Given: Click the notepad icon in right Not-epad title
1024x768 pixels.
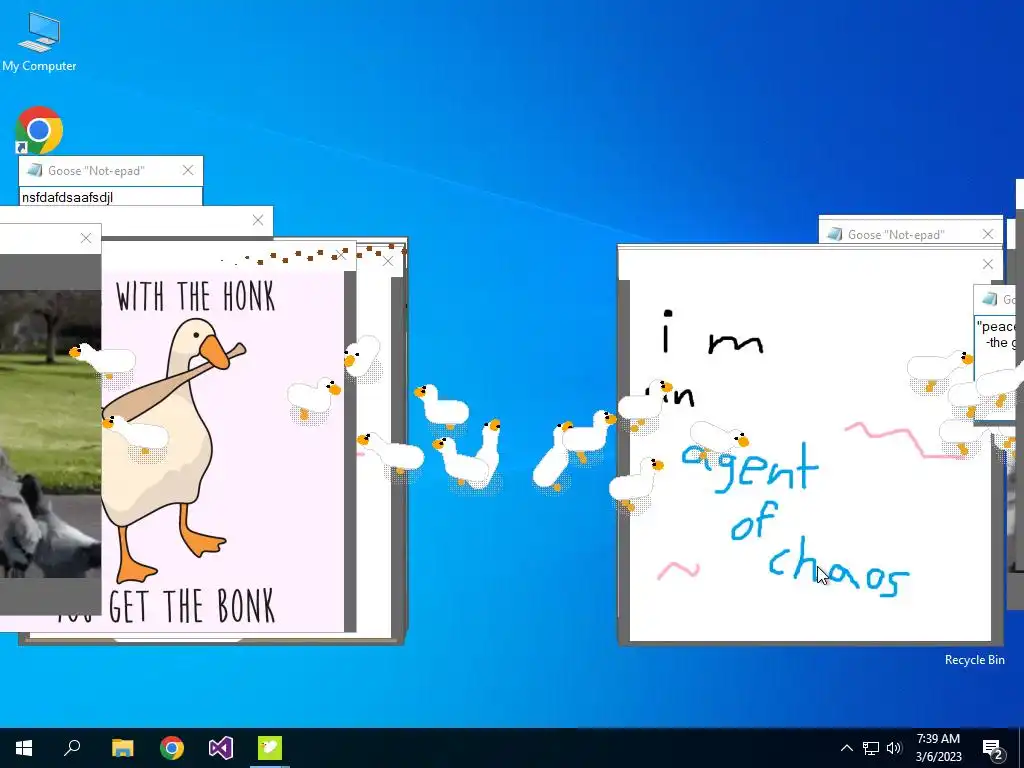Looking at the screenshot, I should pyautogui.click(x=834, y=234).
